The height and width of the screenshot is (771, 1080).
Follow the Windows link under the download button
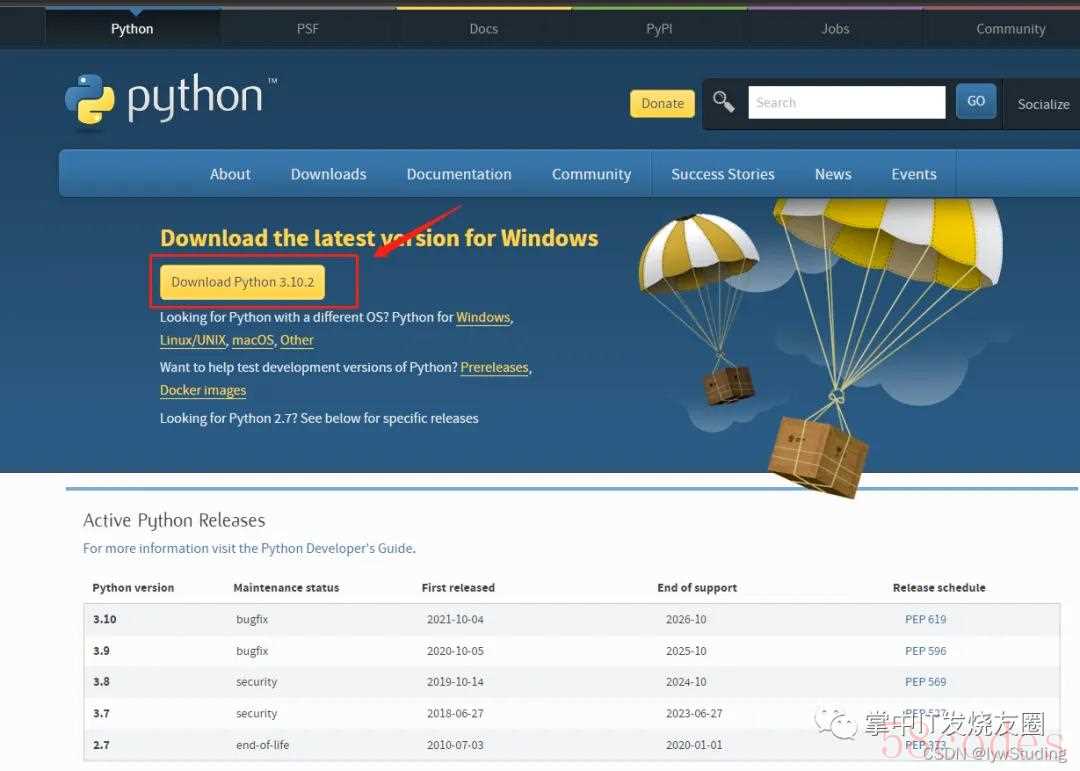(483, 317)
